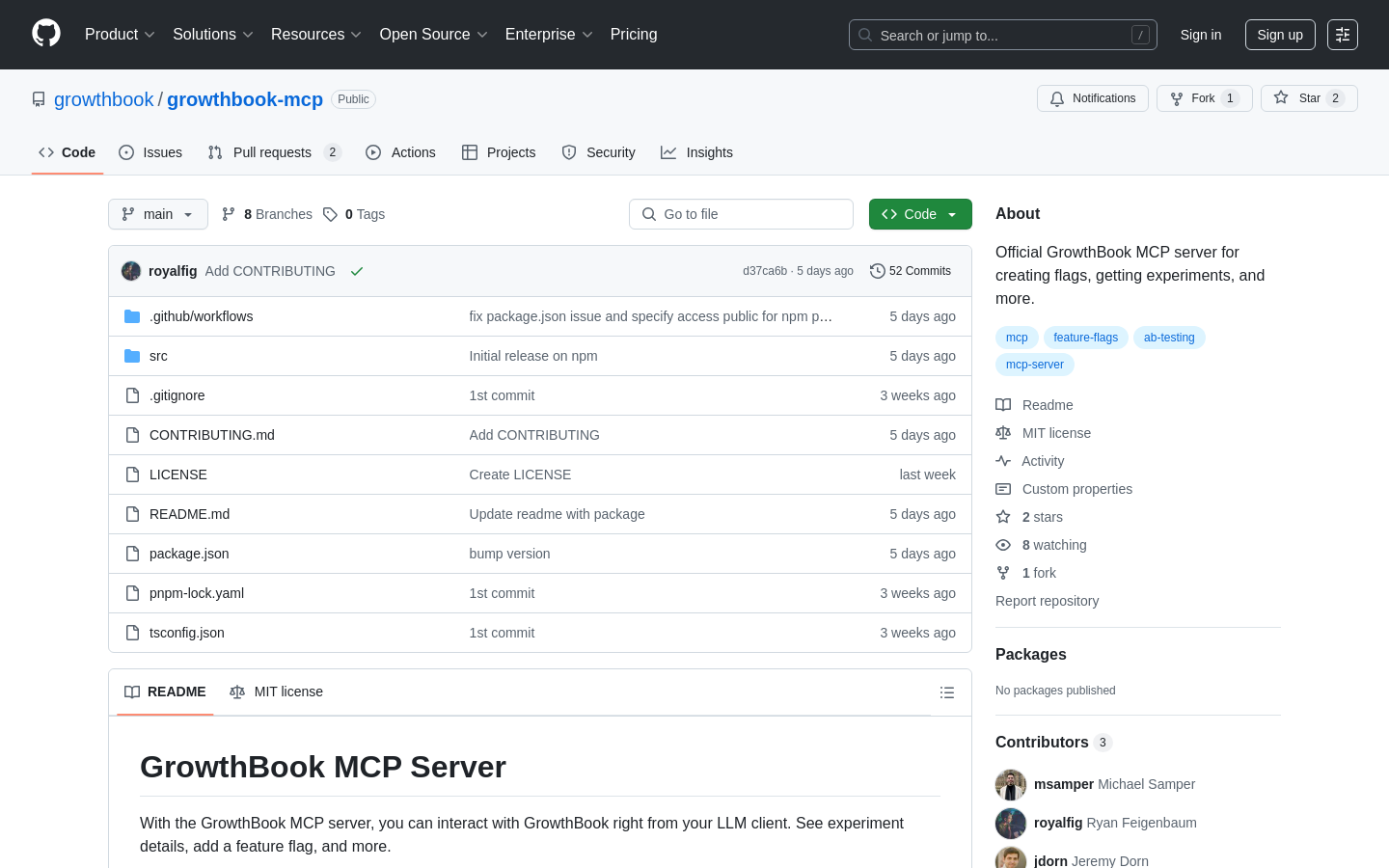
Task: Open the README.md file
Action: [189, 514]
